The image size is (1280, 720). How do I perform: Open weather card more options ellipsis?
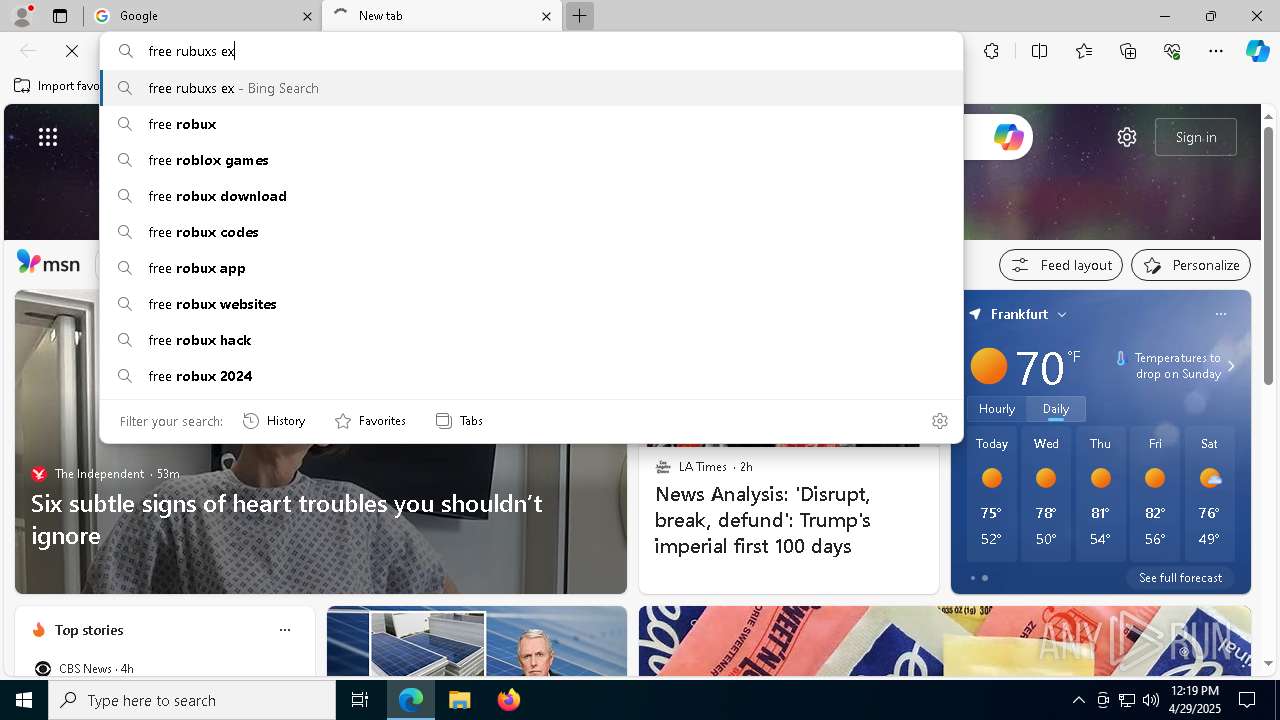click(1220, 314)
